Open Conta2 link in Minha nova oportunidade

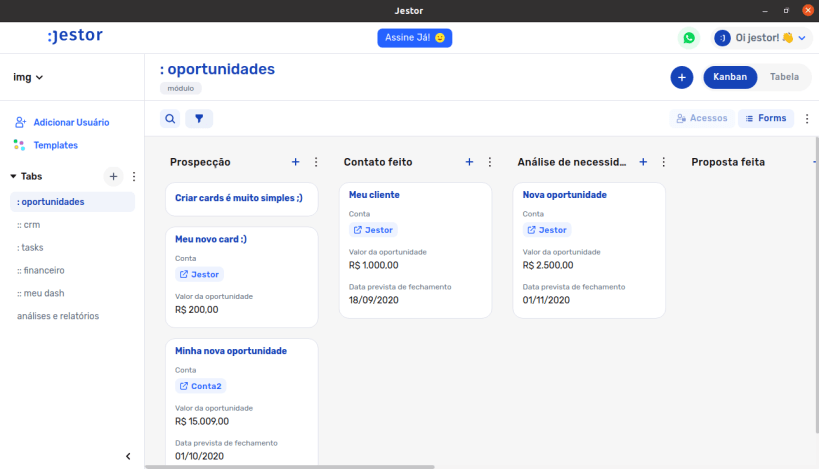coord(201,386)
